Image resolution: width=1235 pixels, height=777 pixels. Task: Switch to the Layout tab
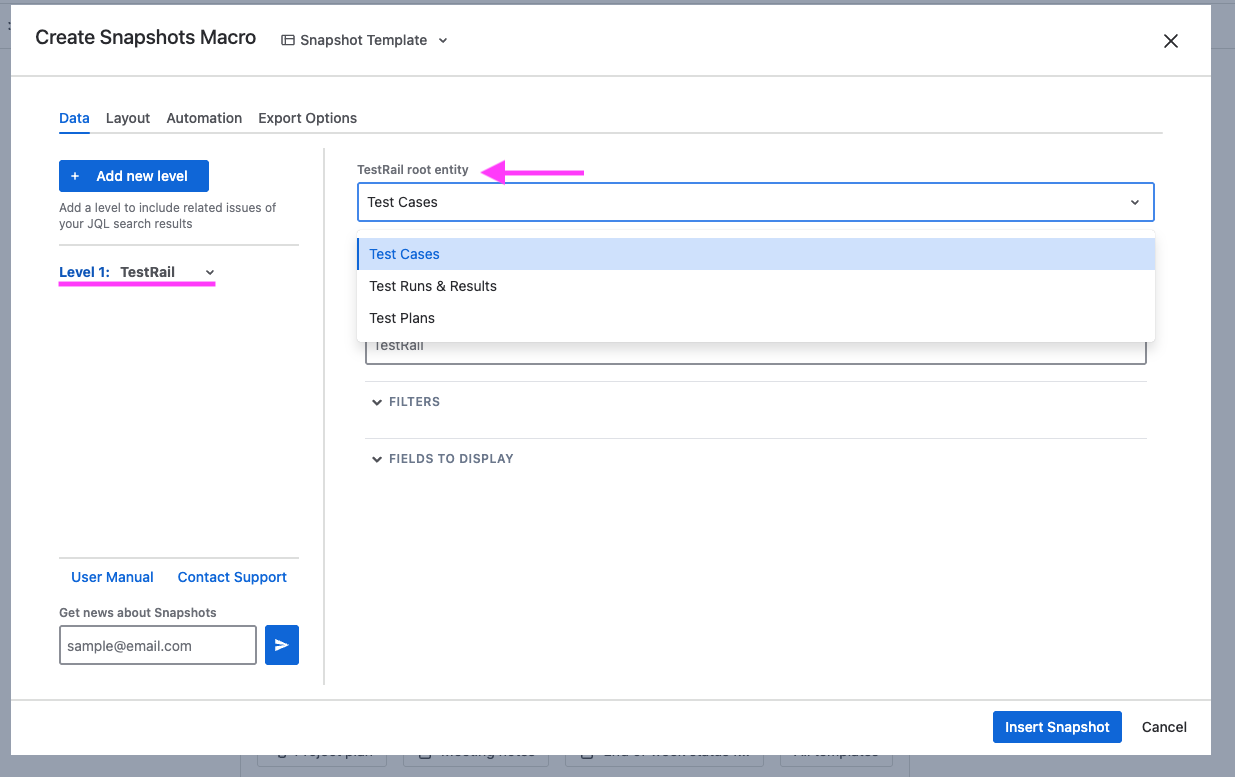128,118
